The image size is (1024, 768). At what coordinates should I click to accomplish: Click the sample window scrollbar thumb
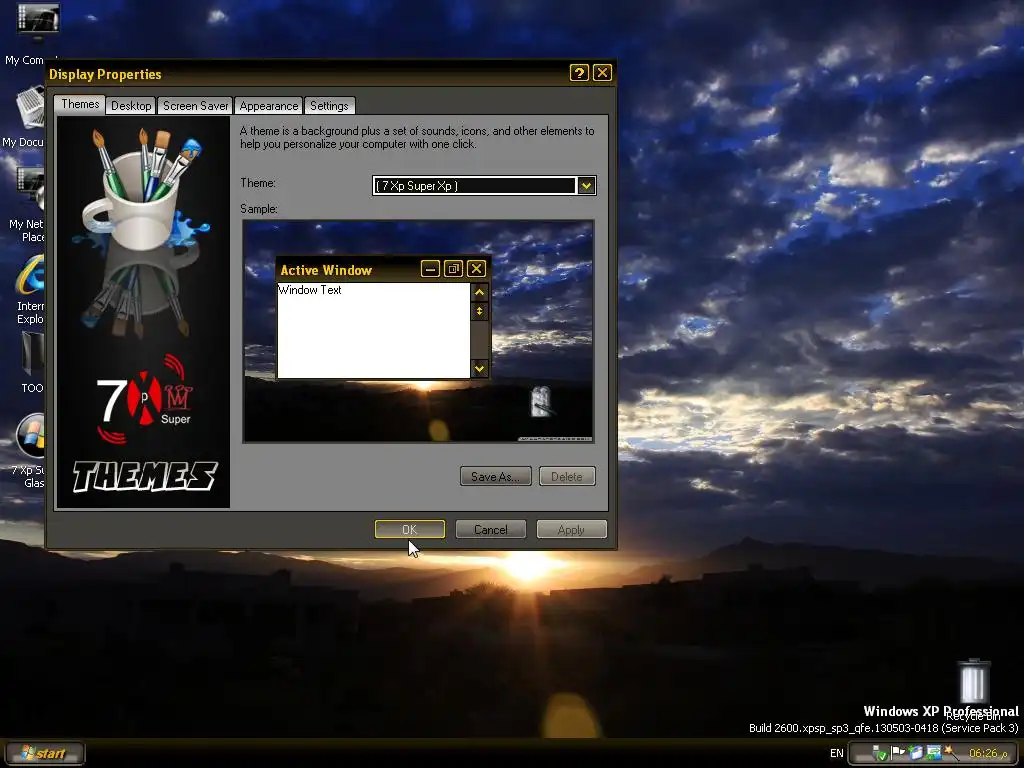[480, 312]
